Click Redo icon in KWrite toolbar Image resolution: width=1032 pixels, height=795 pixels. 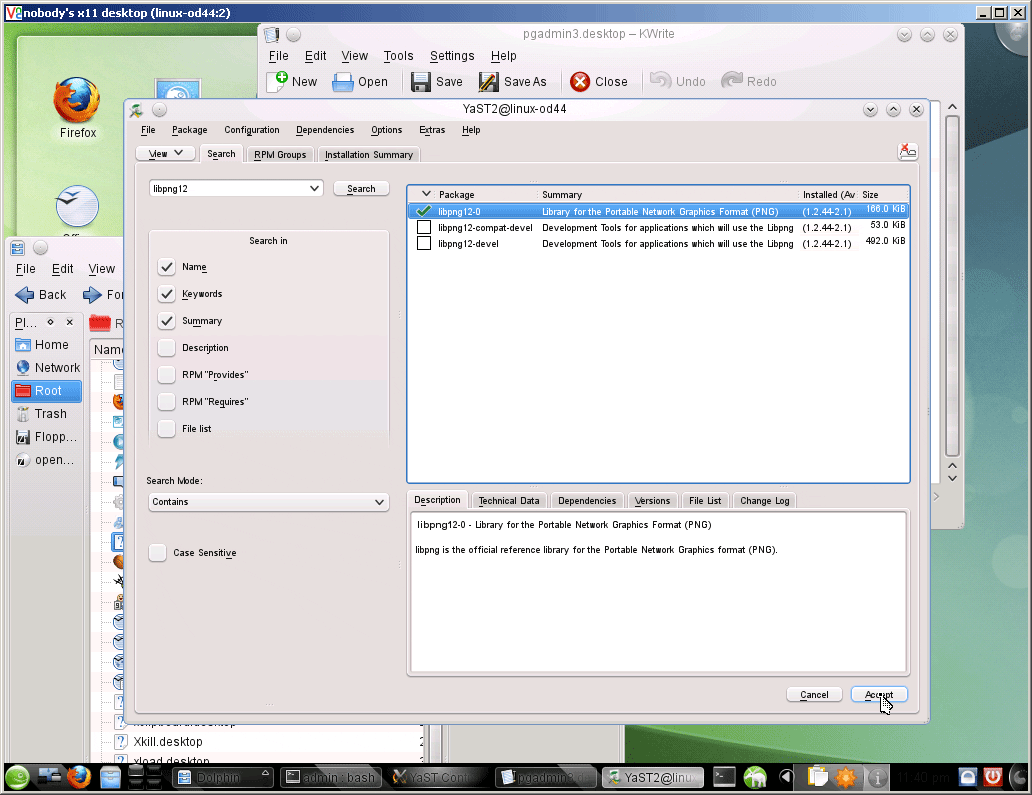click(732, 80)
